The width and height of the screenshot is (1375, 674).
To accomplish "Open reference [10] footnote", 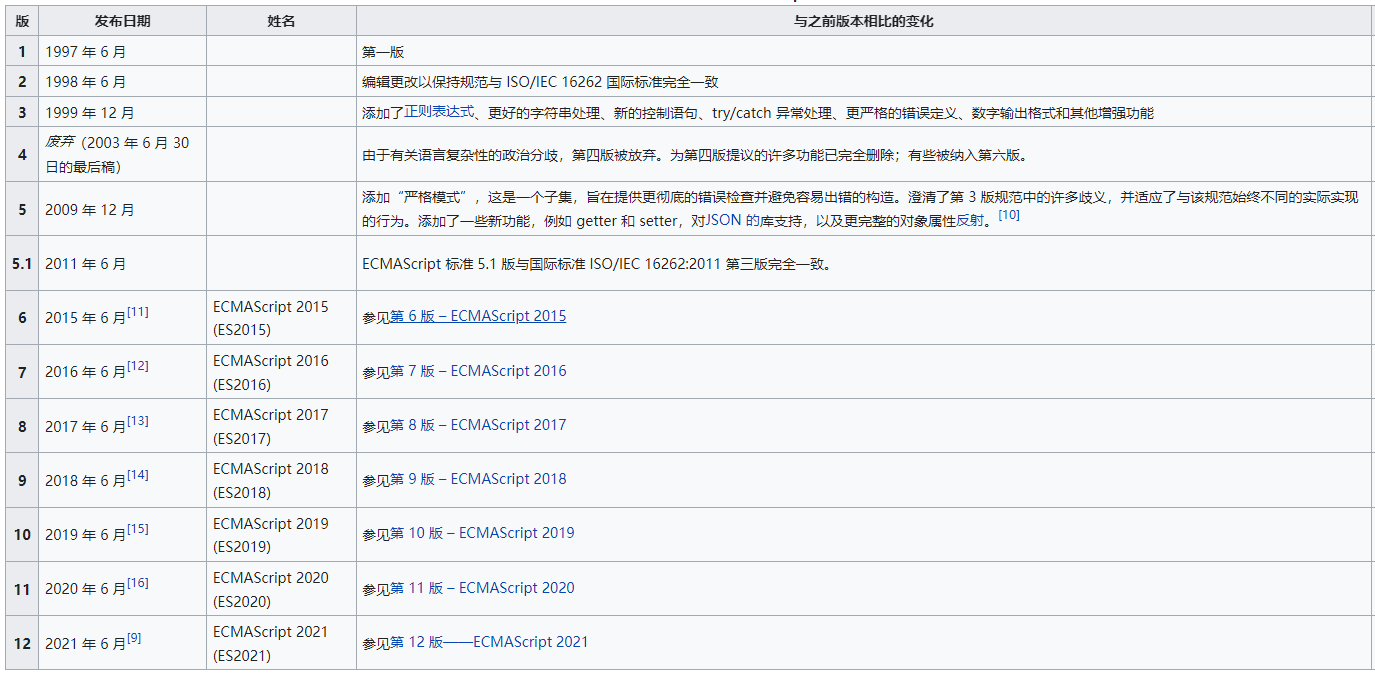I will pos(1009,215).
